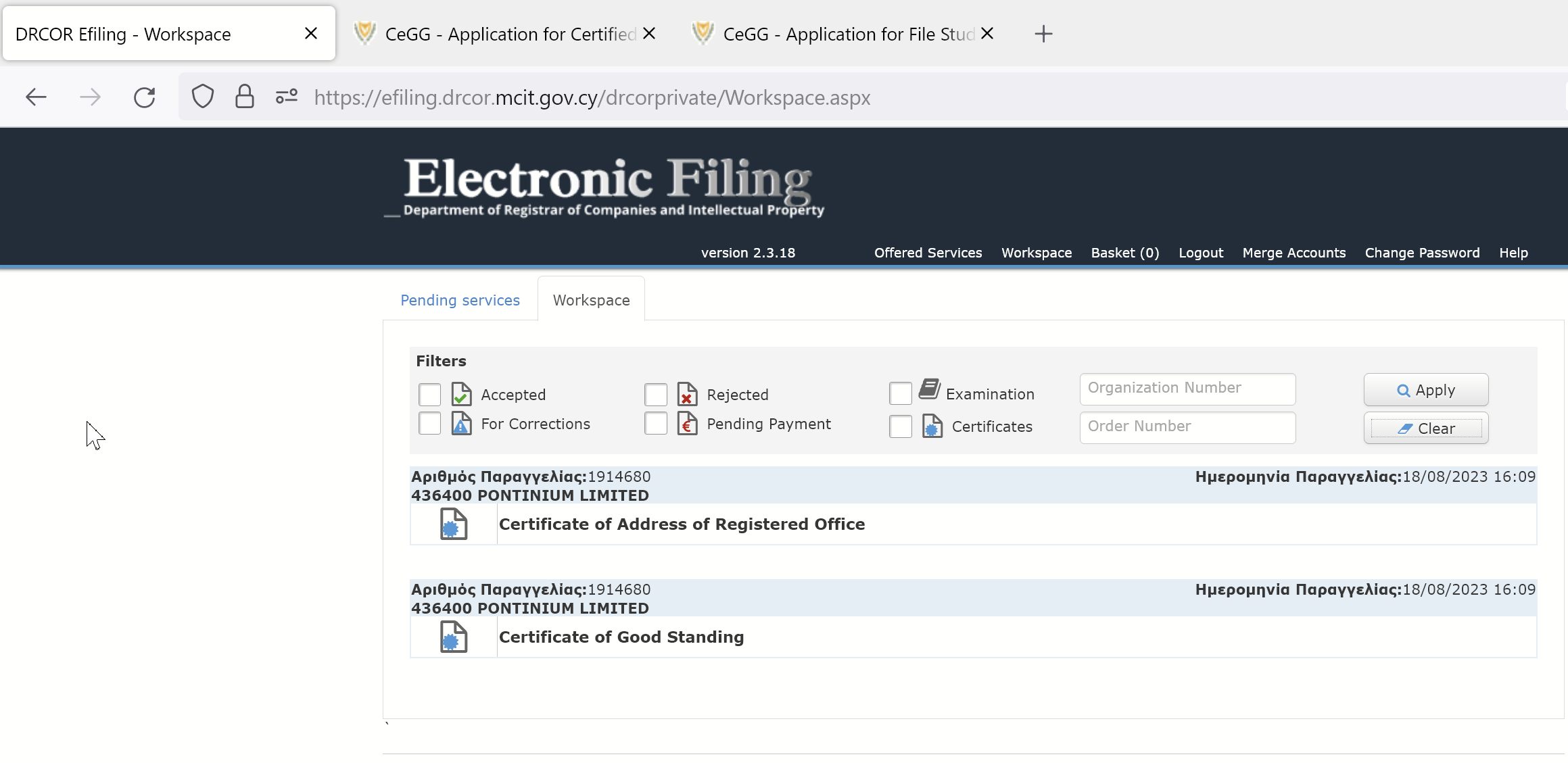This screenshot has width=1568, height=763.
Task: Click into the Organization Number field
Action: pyautogui.click(x=1187, y=389)
